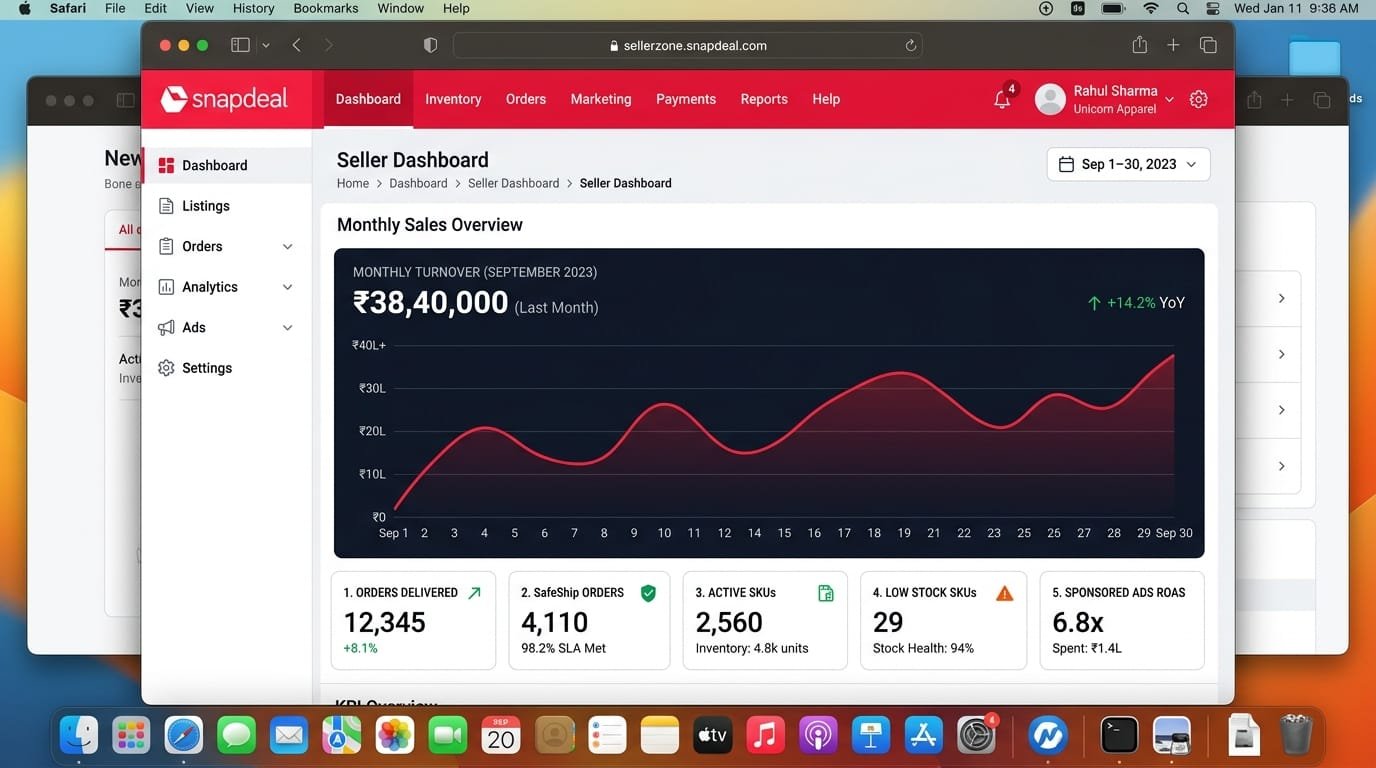The image size is (1376, 768).
Task: Click the Home breadcrumb link
Action: [353, 183]
